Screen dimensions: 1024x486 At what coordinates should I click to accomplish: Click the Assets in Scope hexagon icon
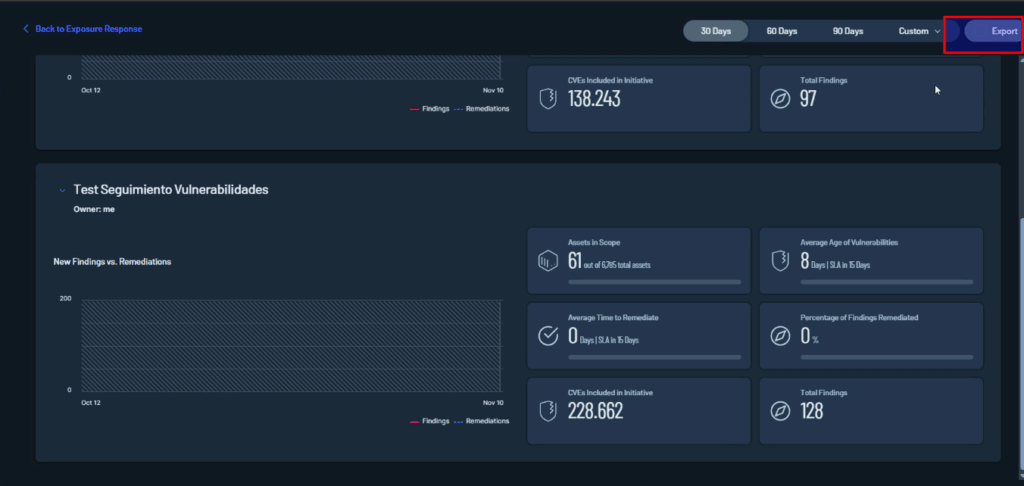pyautogui.click(x=548, y=261)
